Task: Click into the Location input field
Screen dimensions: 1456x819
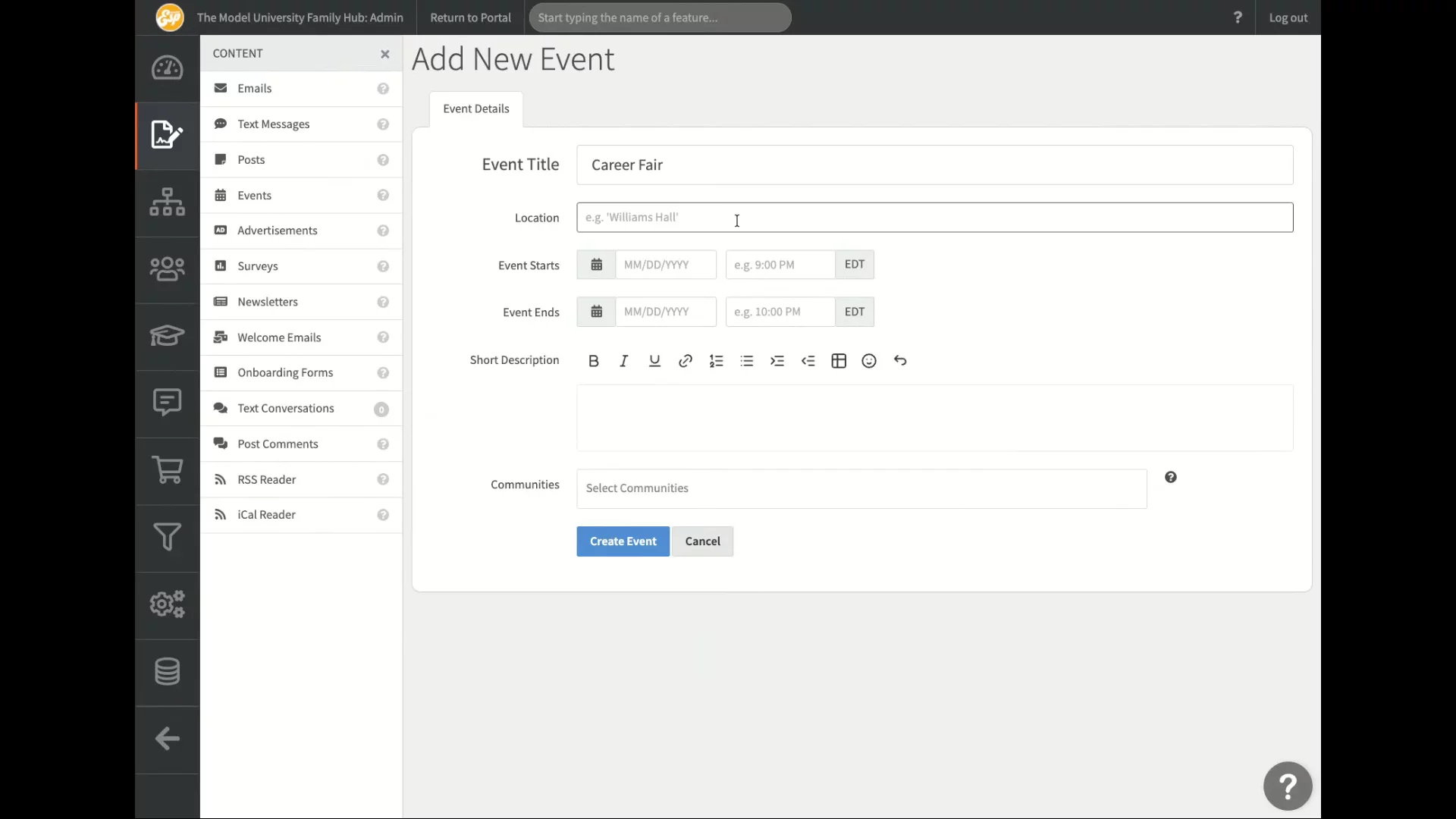Action: click(x=934, y=218)
